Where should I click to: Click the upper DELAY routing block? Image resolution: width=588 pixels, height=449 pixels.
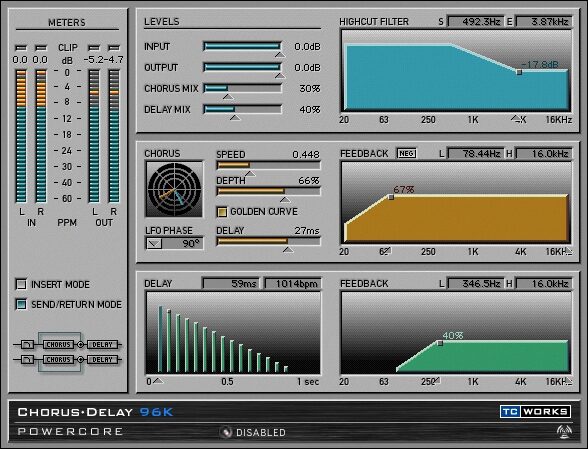pos(102,344)
